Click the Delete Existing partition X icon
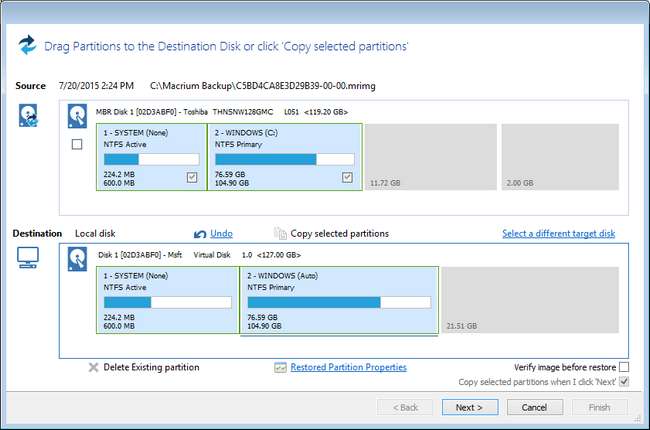 [93, 367]
